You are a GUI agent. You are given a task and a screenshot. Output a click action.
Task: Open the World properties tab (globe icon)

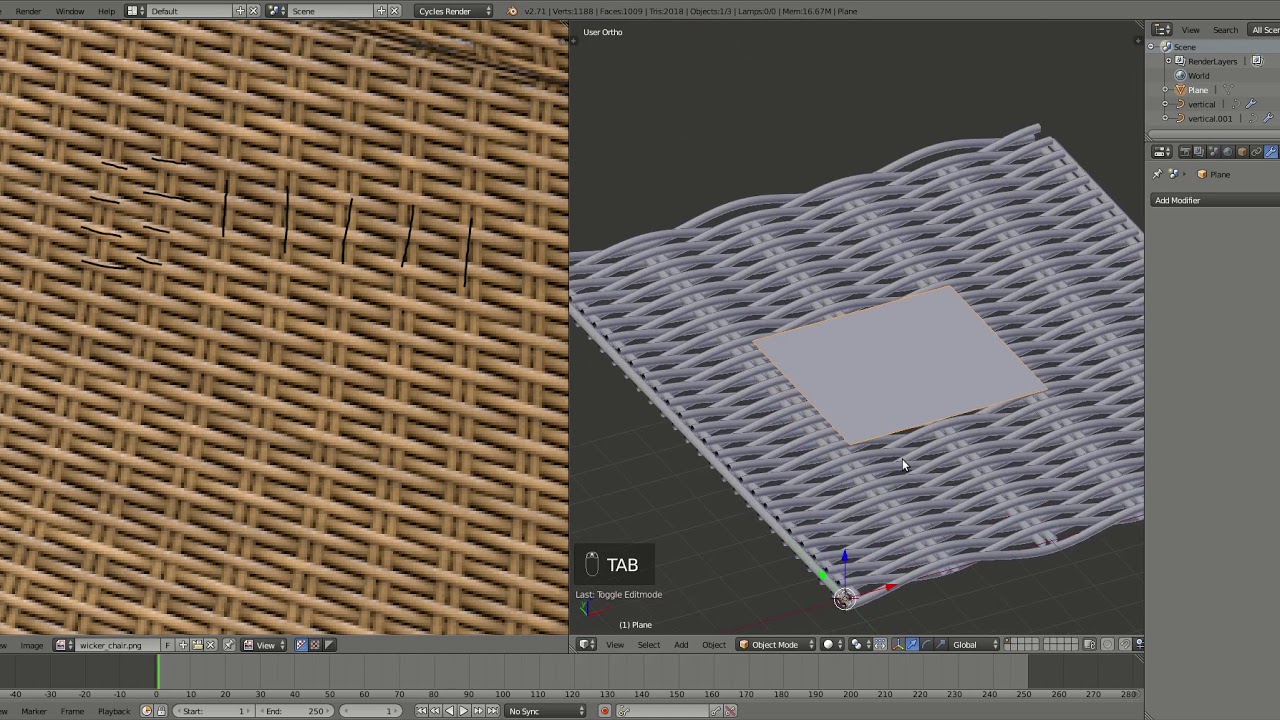click(x=1228, y=152)
